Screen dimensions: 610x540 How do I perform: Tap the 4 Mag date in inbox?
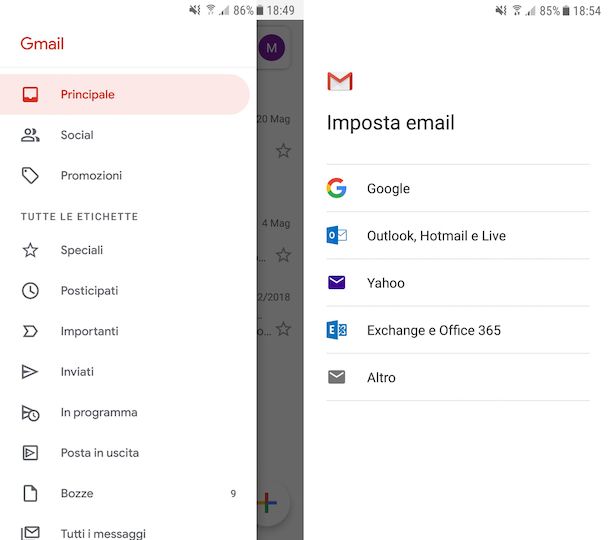[276, 223]
